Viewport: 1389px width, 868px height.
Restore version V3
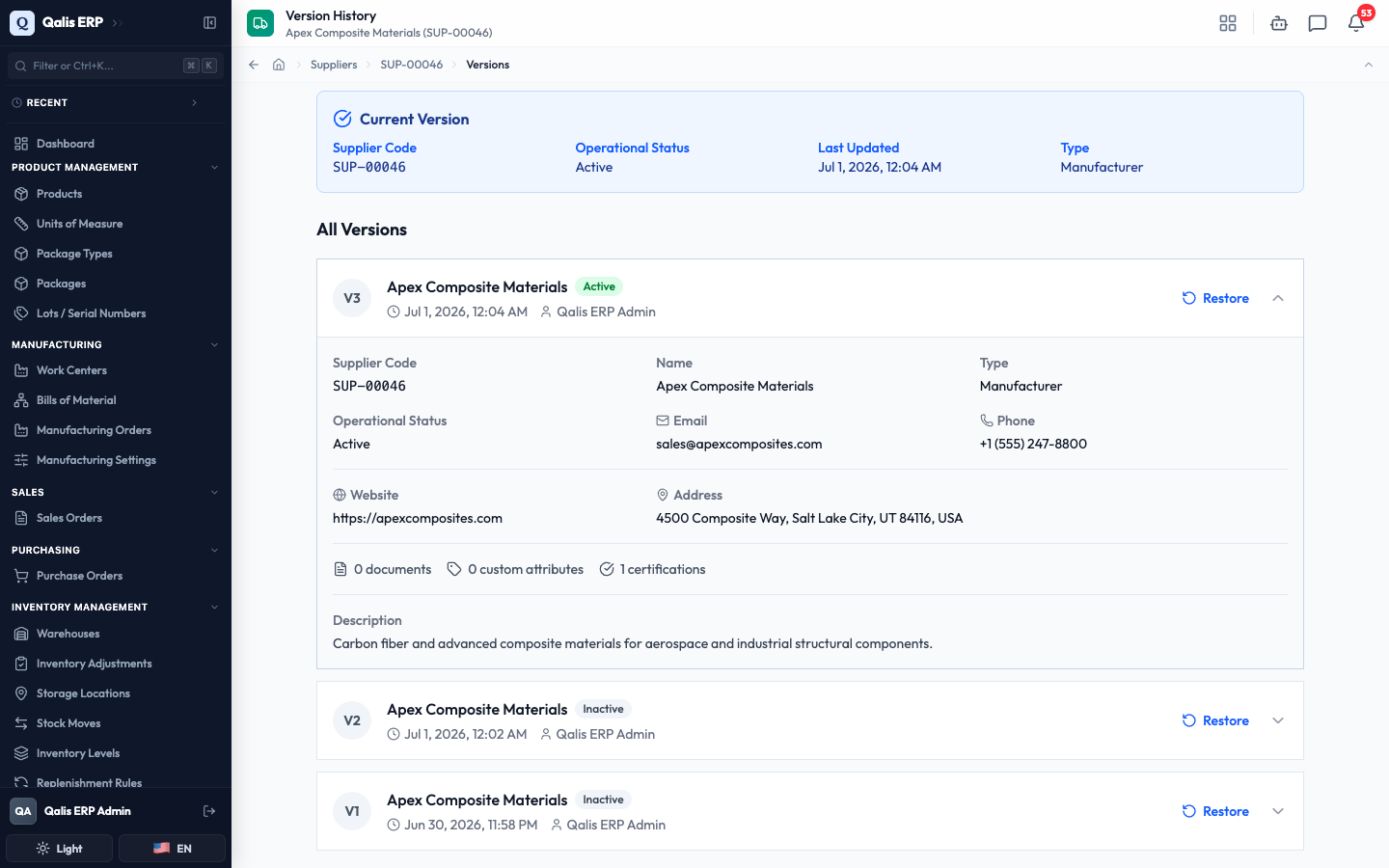click(x=1215, y=298)
